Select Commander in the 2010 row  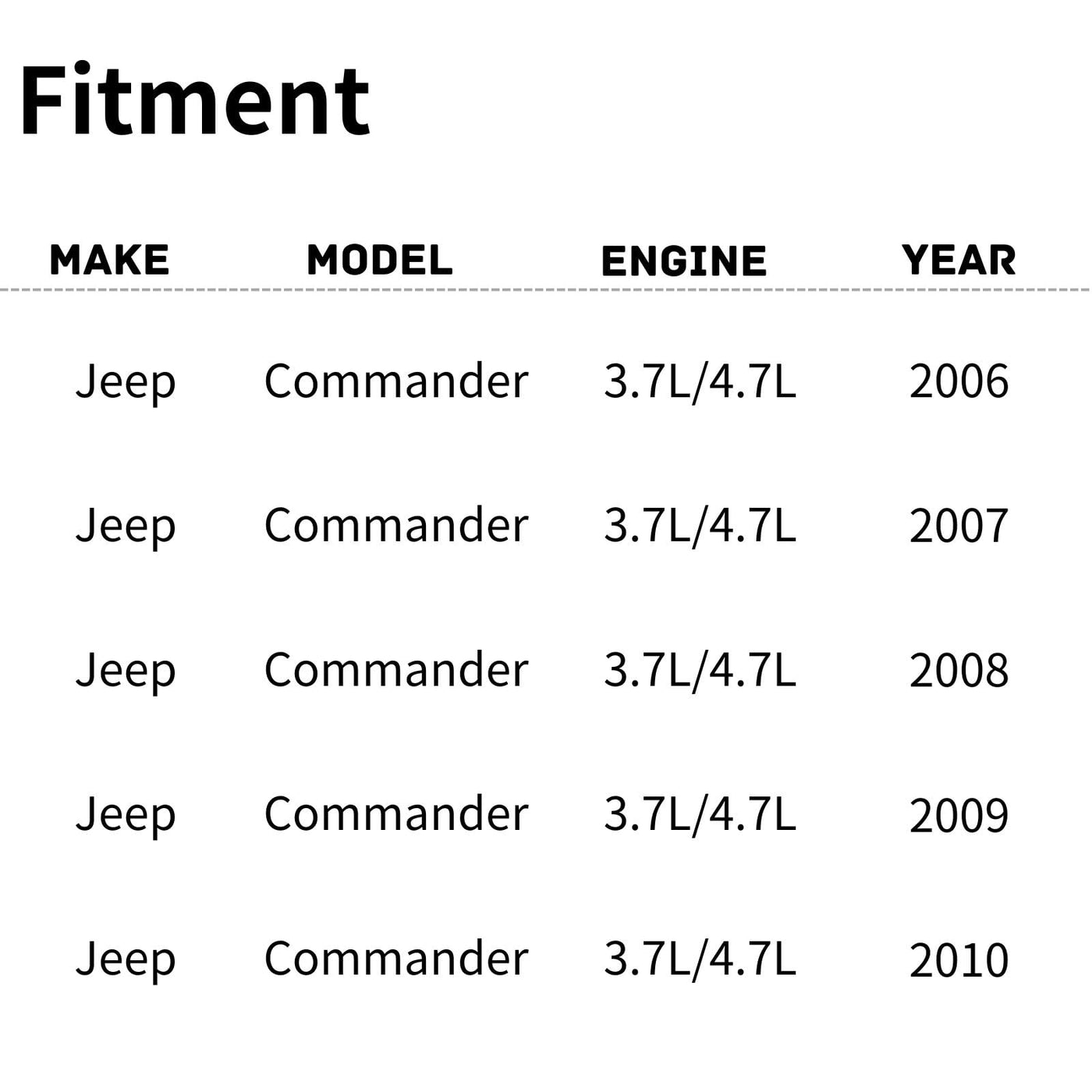396,959
